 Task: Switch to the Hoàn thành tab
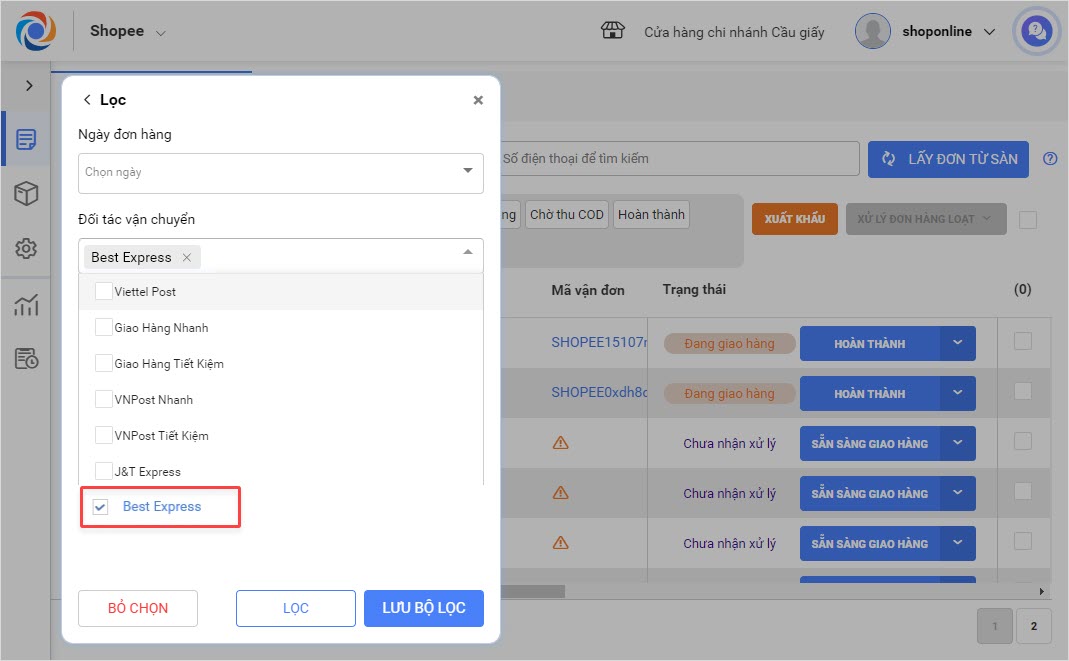coord(651,215)
